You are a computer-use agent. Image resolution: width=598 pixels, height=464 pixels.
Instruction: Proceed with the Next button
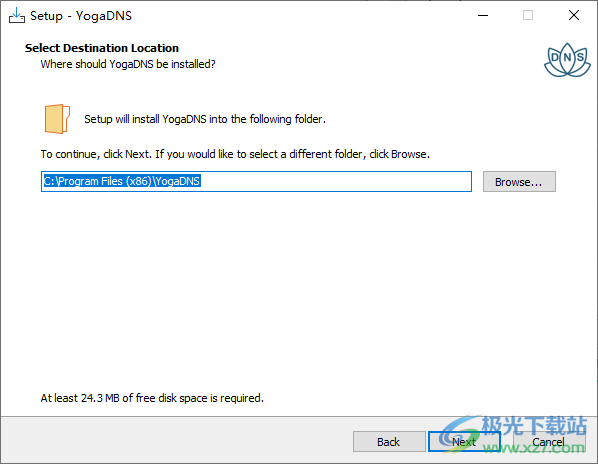464,442
